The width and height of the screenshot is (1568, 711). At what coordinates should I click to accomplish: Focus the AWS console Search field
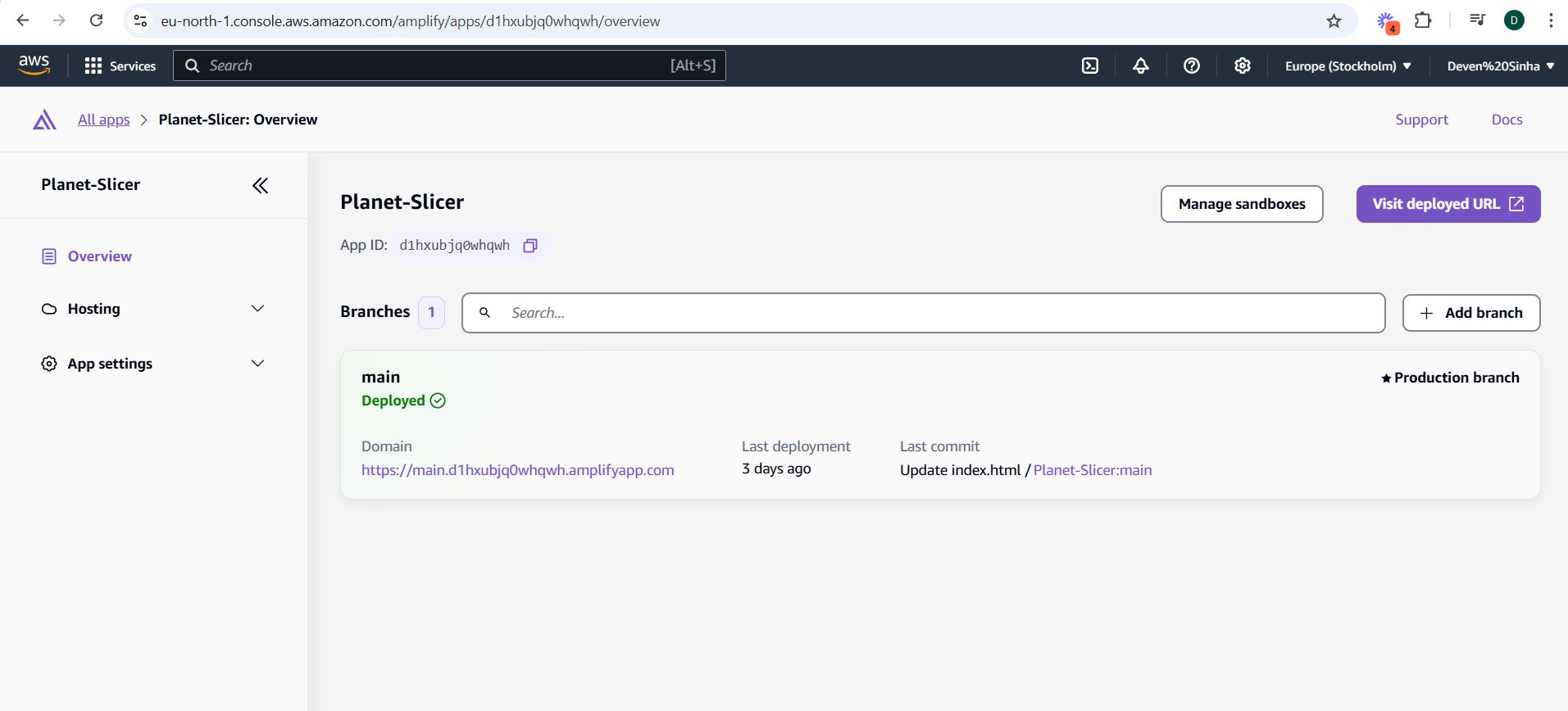pos(449,66)
